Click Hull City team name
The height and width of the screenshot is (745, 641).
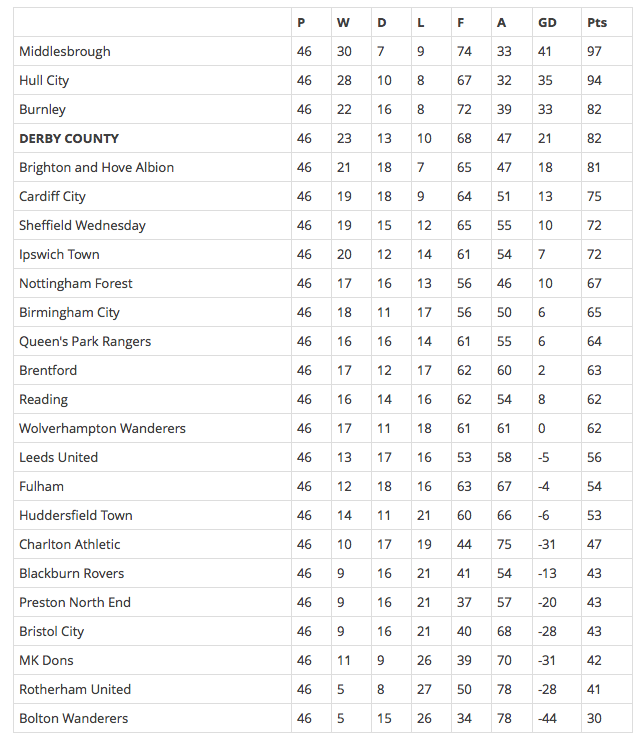(x=44, y=81)
